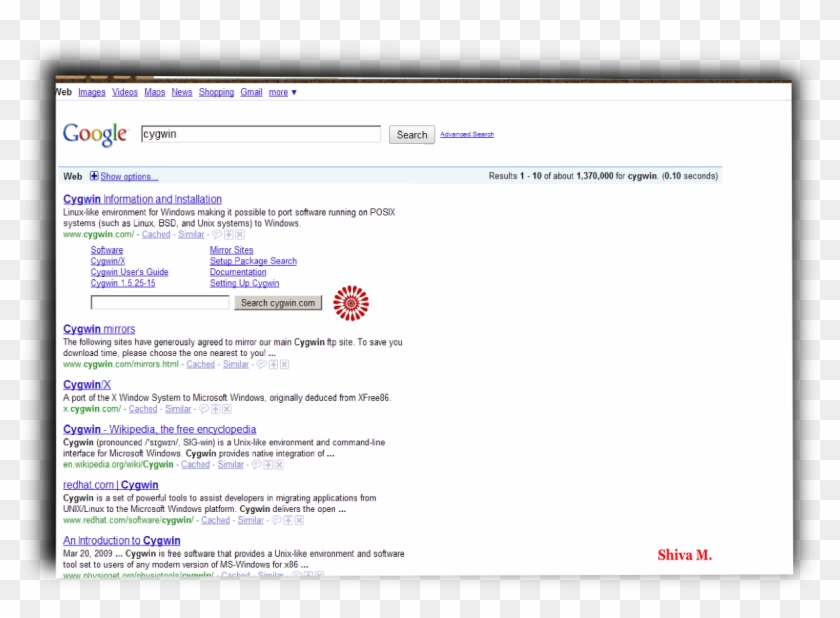Click promote arrow icon for redhat.com result
The image size is (840, 618).
point(288,521)
